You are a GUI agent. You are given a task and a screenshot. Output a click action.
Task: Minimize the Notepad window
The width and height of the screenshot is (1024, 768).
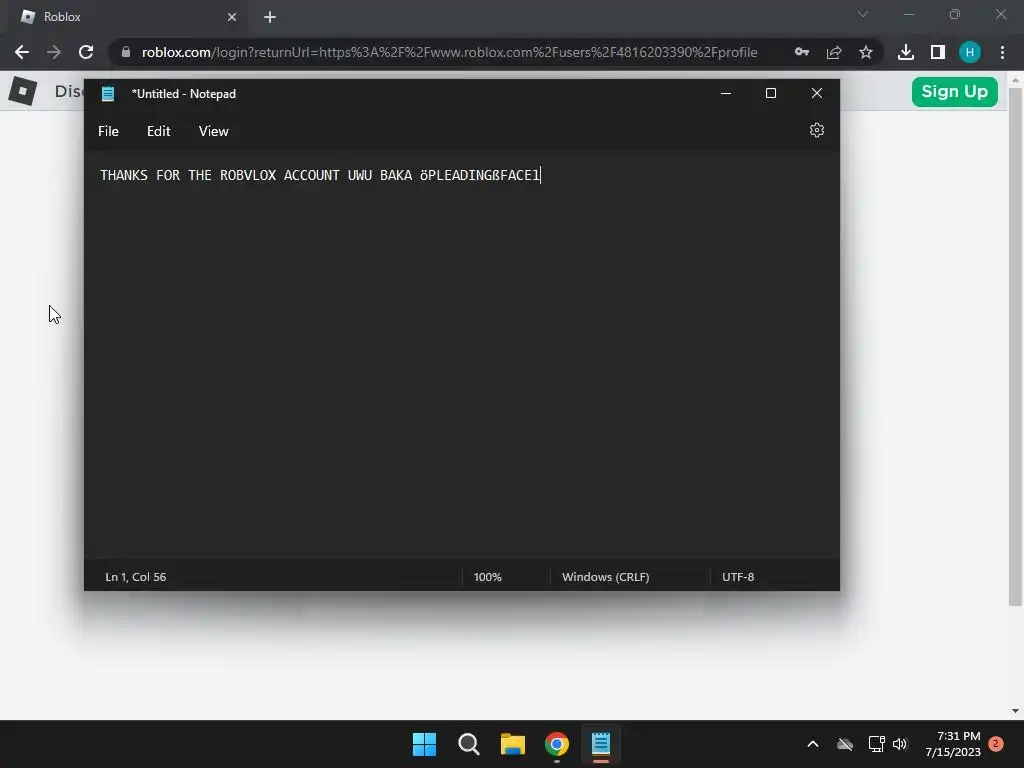726,93
